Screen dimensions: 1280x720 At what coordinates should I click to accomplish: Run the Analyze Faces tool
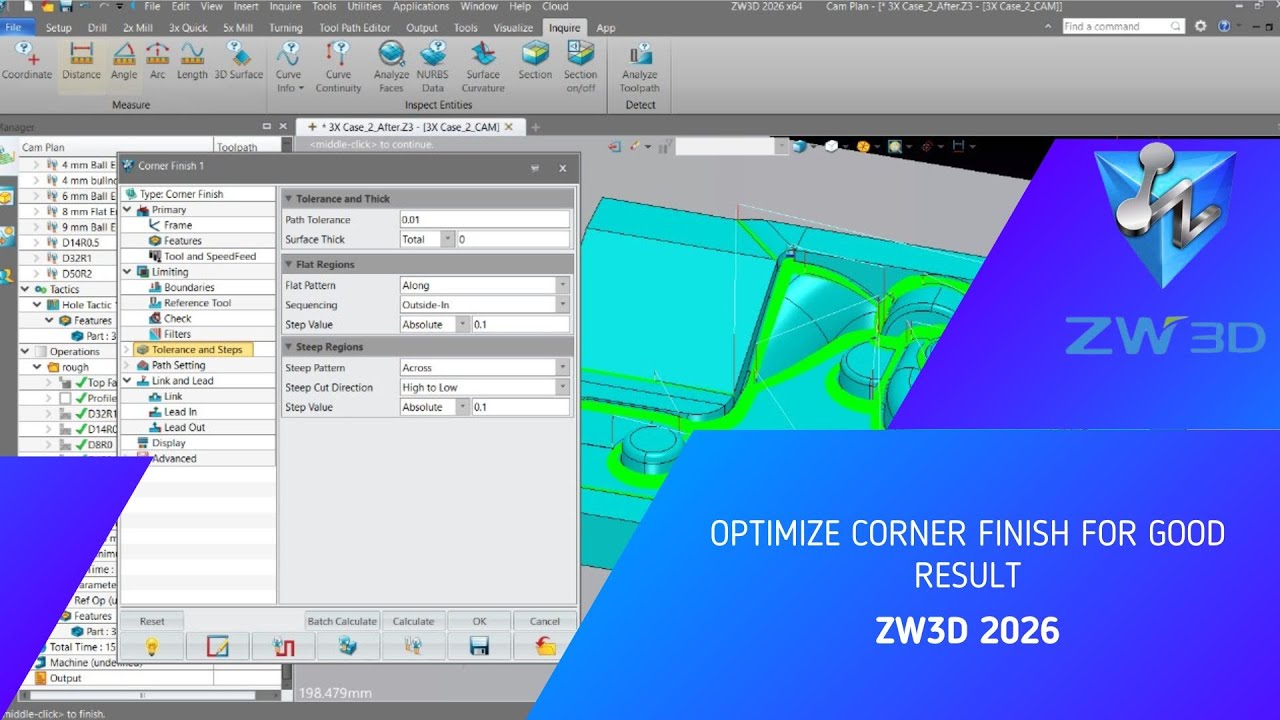click(391, 67)
